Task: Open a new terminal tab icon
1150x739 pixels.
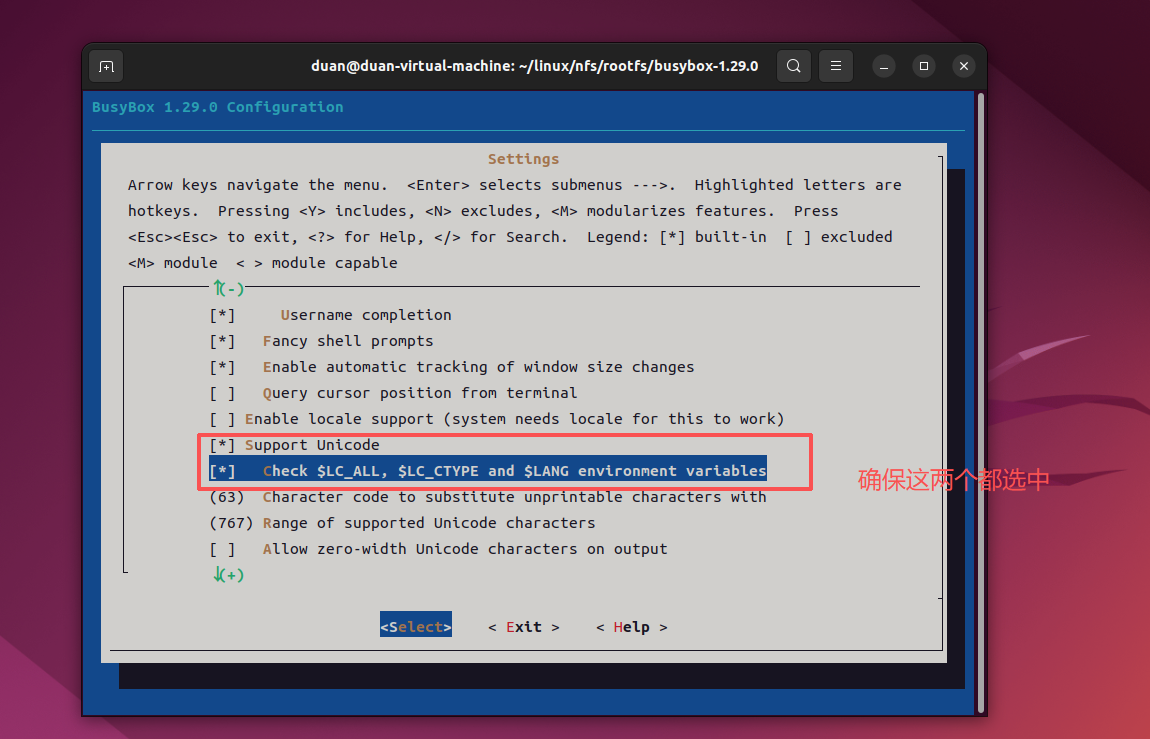Action: pyautogui.click(x=106, y=67)
